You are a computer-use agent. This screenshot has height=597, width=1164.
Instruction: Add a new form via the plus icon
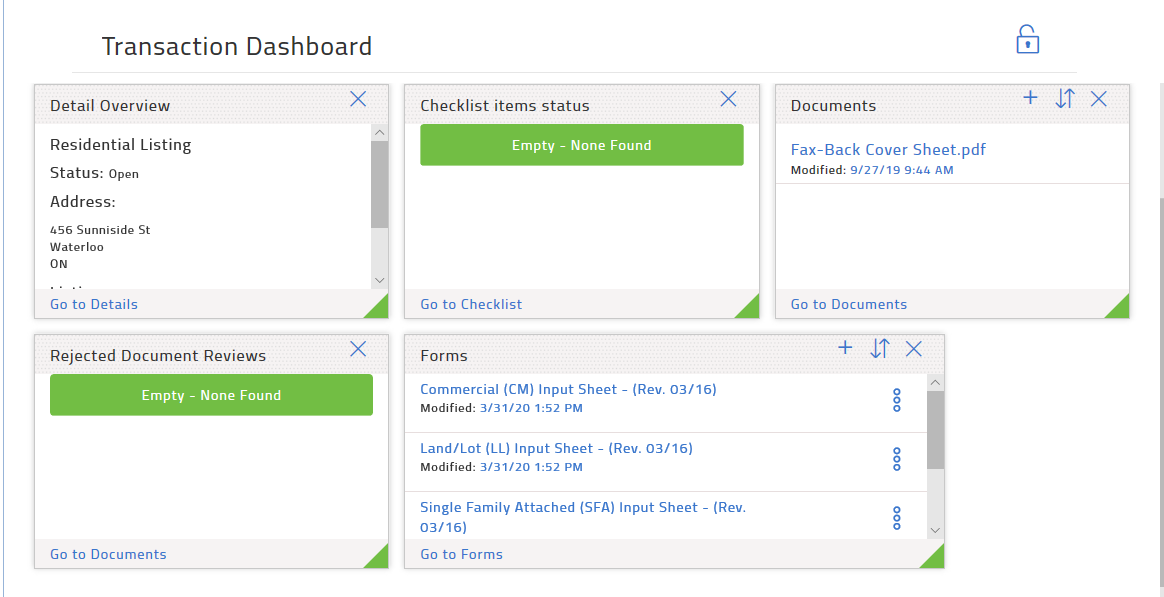tap(845, 348)
